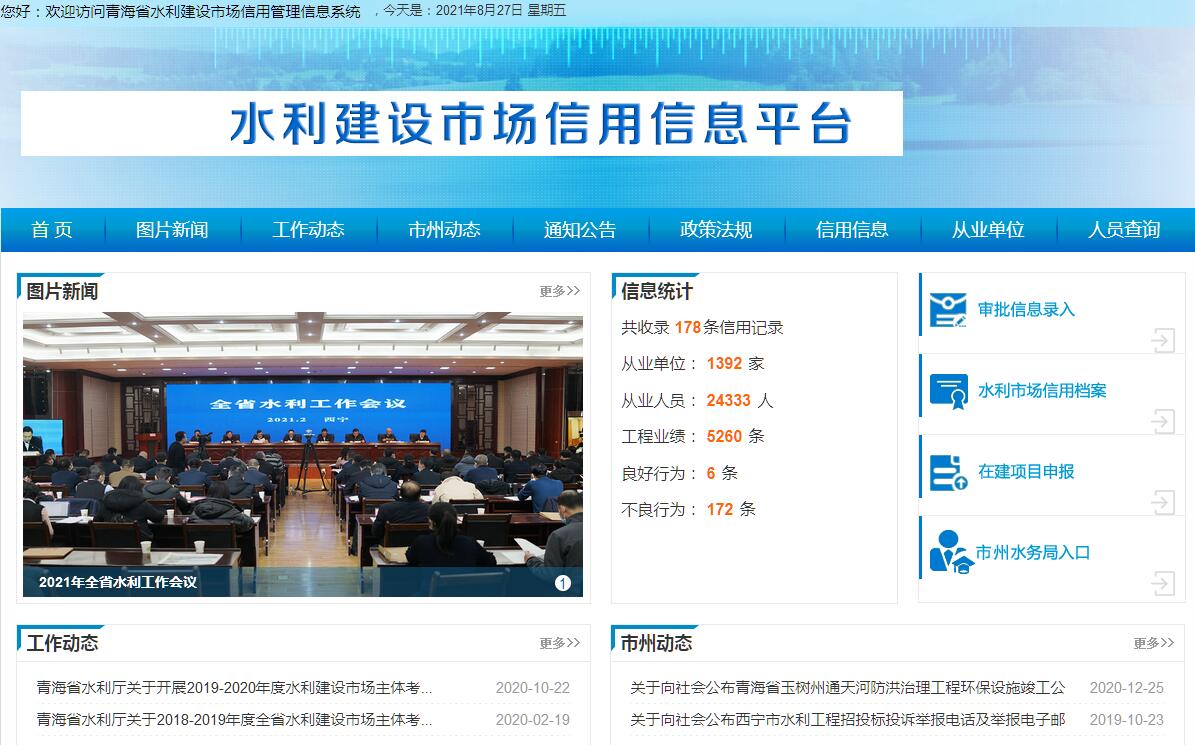Open the 人员查询 navigation item
The image size is (1195, 745).
click(x=1124, y=230)
